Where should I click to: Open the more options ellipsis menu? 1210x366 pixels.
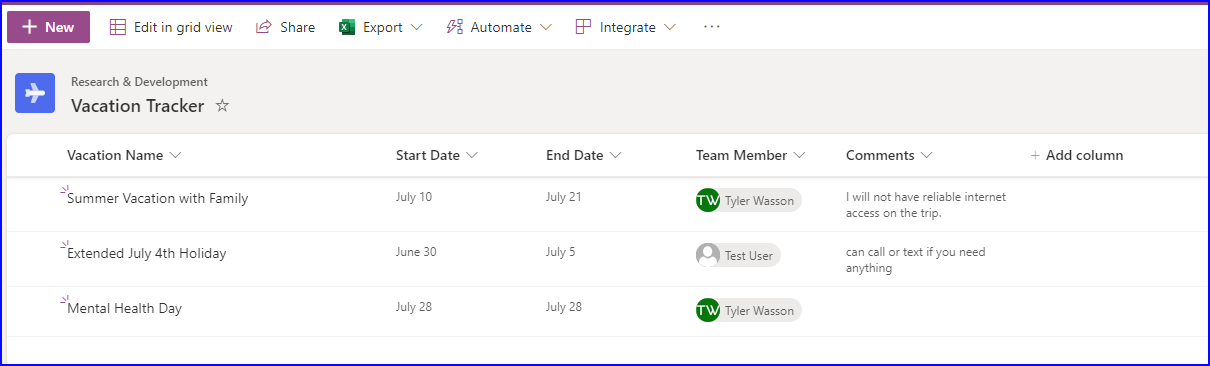tap(712, 27)
